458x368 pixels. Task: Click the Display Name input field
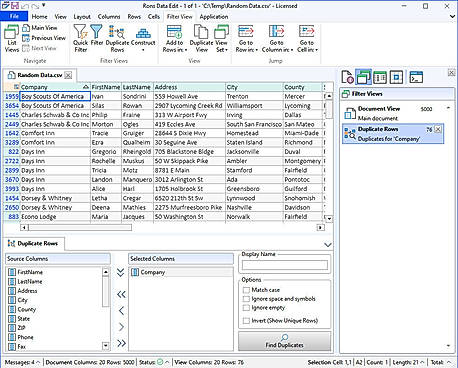pos(285,265)
